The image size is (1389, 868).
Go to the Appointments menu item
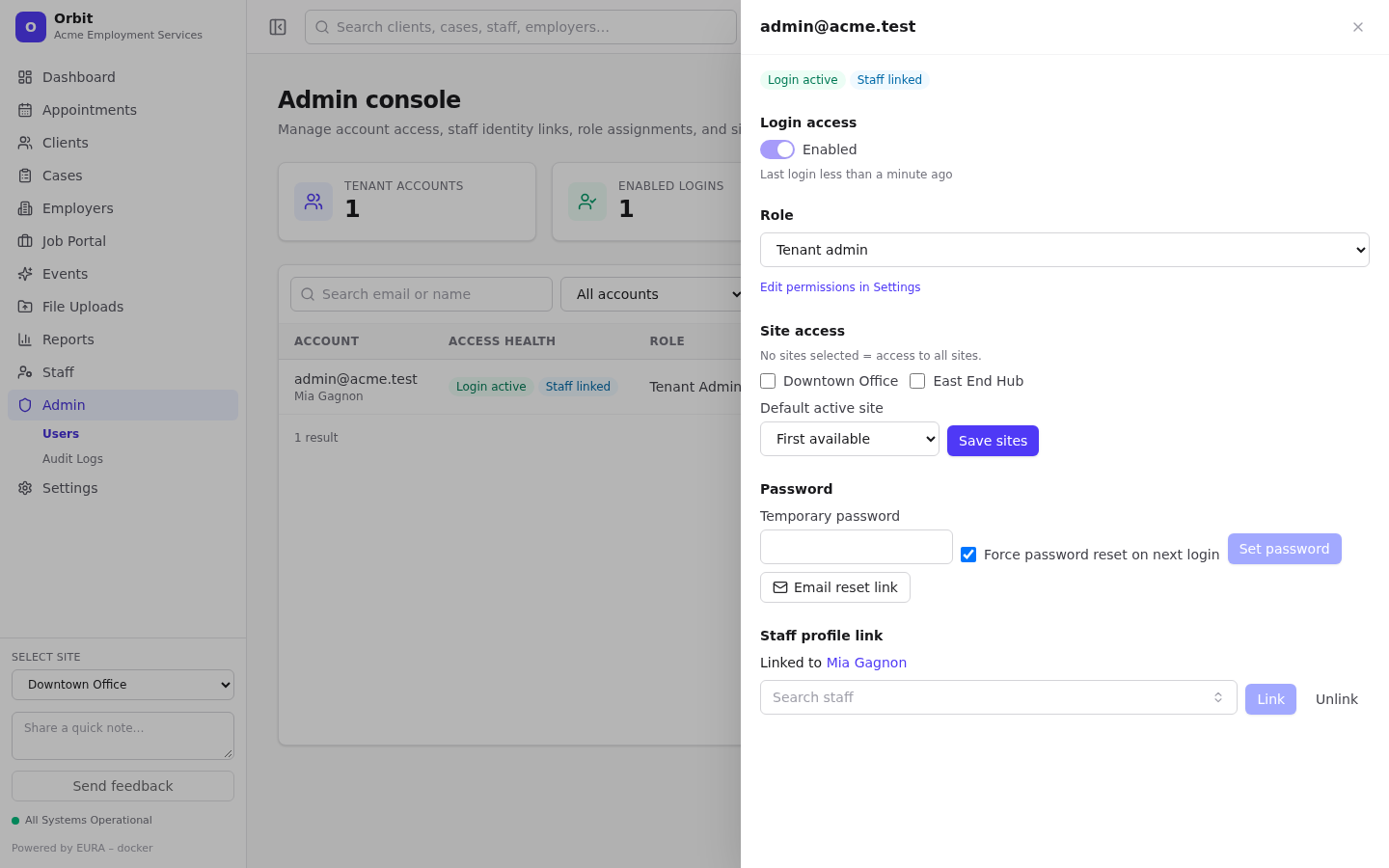point(123,110)
